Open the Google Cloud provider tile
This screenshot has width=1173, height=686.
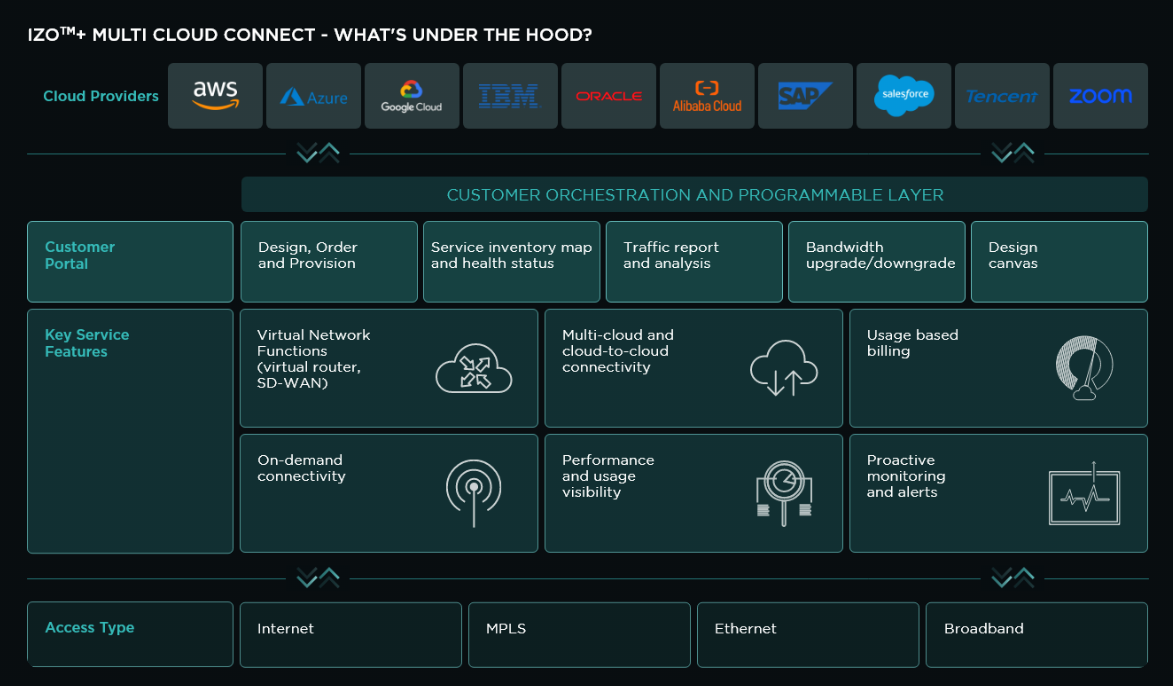tap(411, 95)
